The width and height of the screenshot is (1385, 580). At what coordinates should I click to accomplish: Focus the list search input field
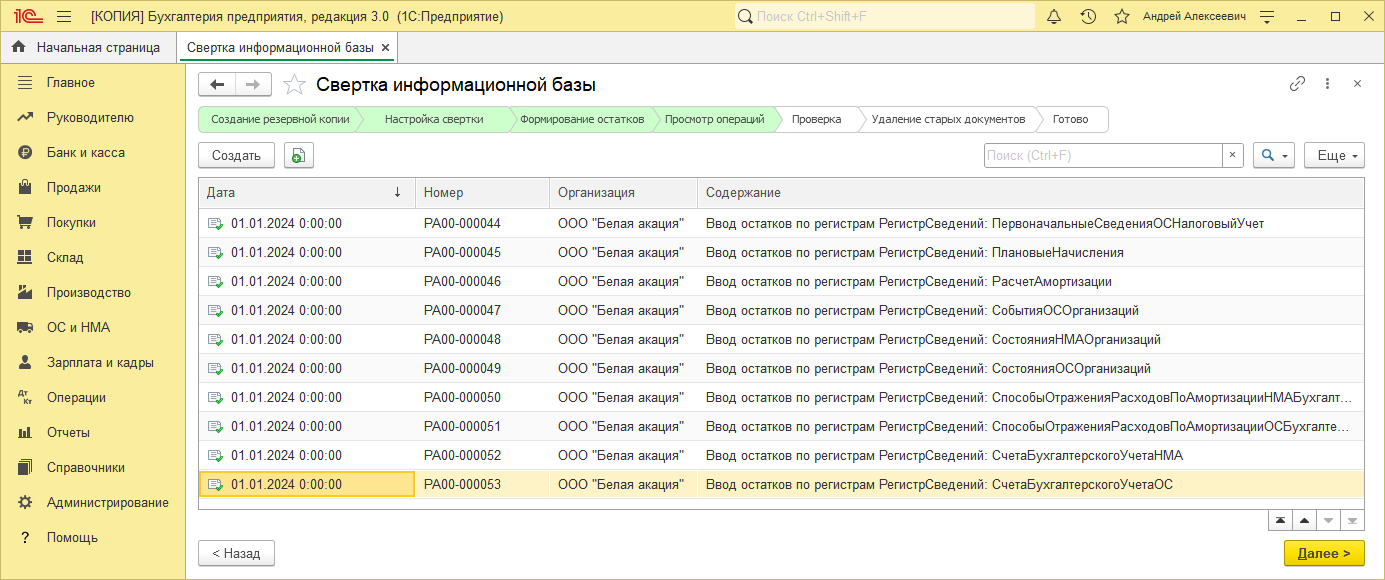point(1103,155)
